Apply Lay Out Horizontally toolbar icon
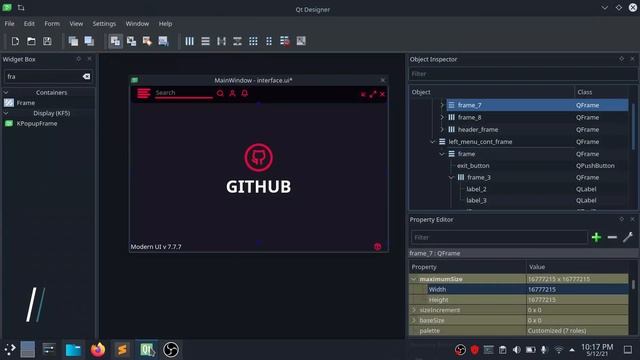Image resolution: width=640 pixels, height=360 pixels. coord(189,41)
